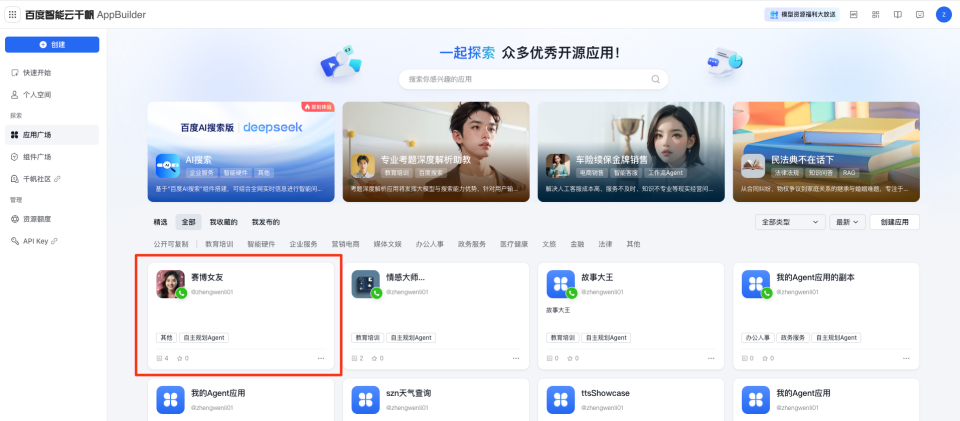Filter by 法律 category
Viewport: 960px width, 421px height.
606,244
